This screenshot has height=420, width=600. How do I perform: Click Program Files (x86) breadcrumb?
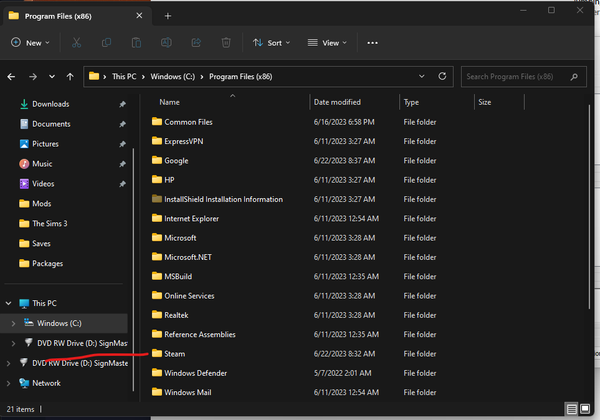241,77
